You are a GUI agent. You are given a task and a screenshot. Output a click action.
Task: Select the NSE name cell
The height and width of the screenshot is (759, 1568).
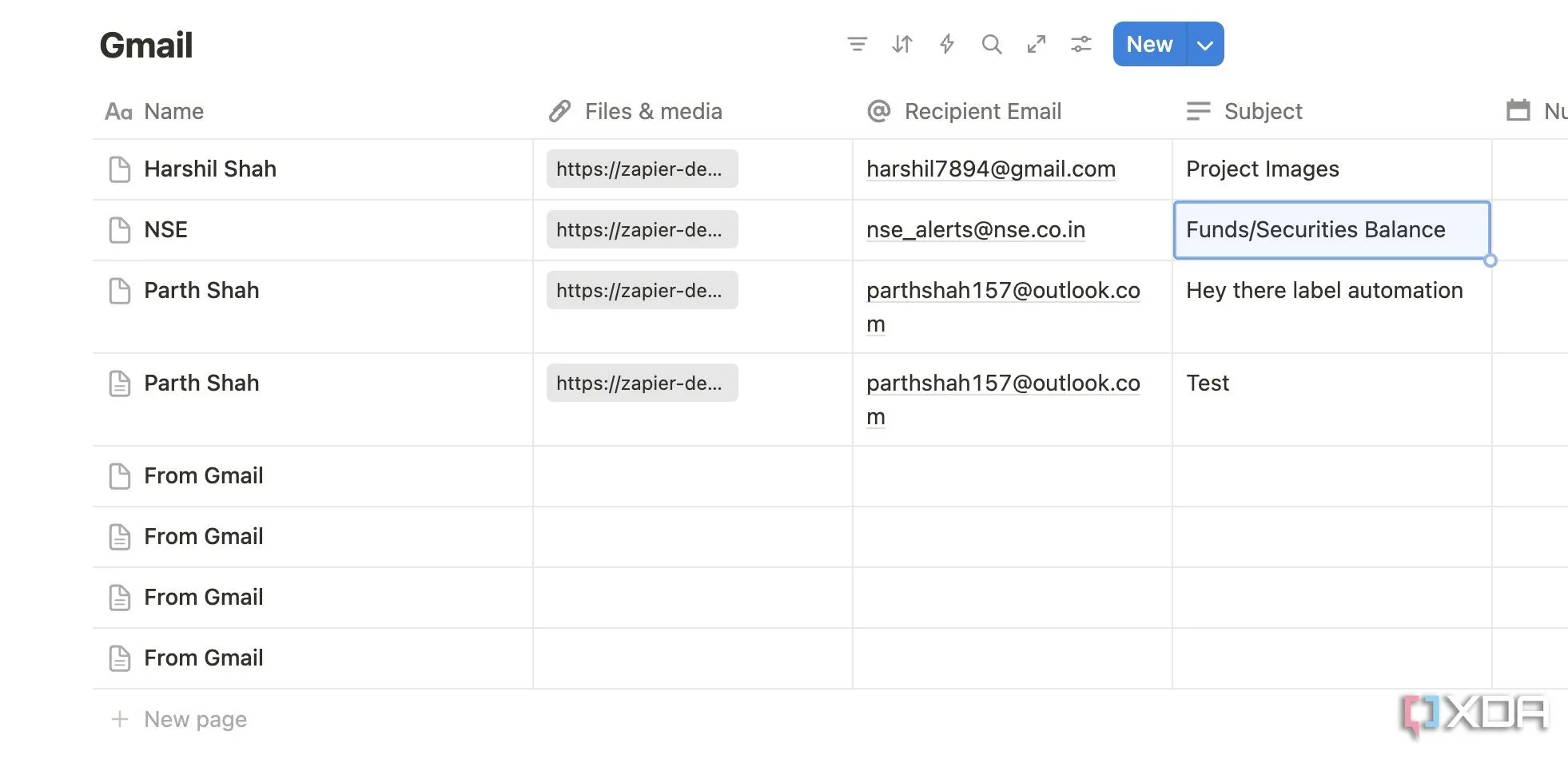click(313, 230)
